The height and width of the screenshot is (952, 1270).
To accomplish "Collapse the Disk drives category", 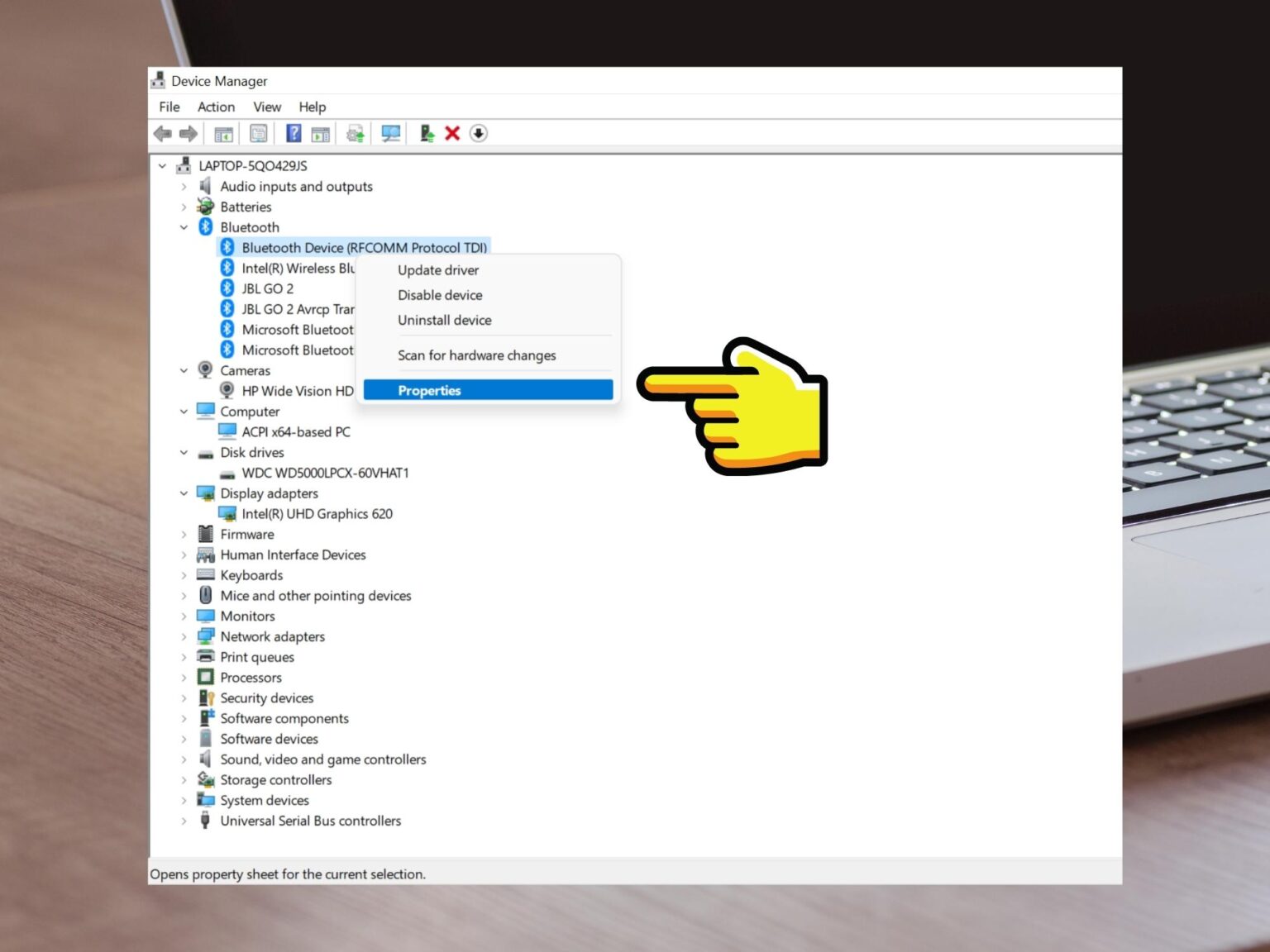I will 184,452.
